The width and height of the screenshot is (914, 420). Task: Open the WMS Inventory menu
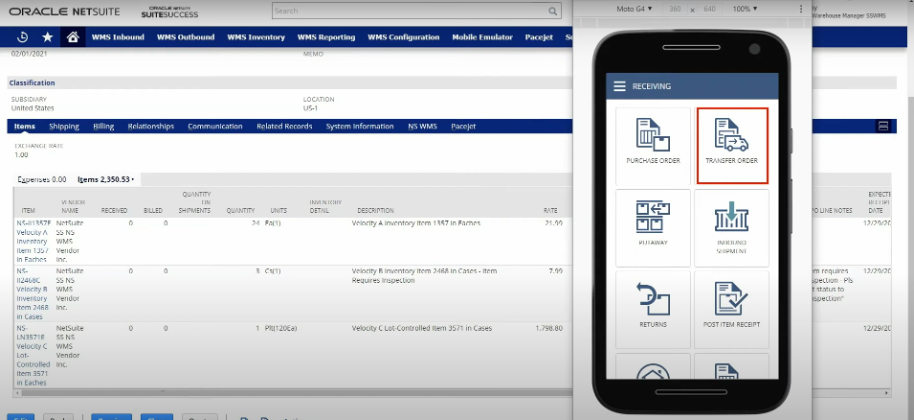pyautogui.click(x=256, y=37)
